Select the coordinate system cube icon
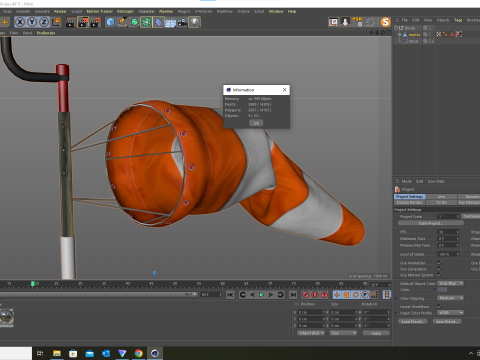This screenshot has height=360, width=480. tap(56, 22)
